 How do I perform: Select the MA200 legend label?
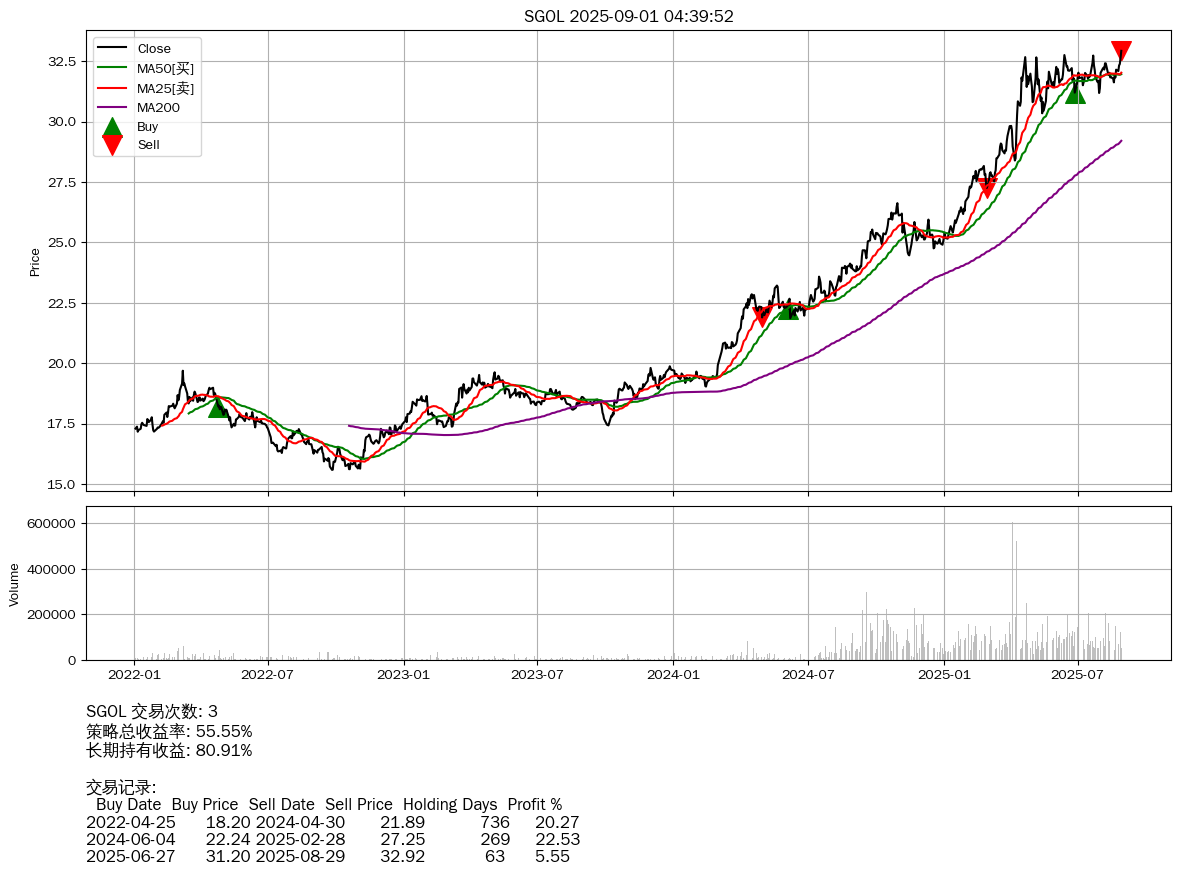point(158,107)
